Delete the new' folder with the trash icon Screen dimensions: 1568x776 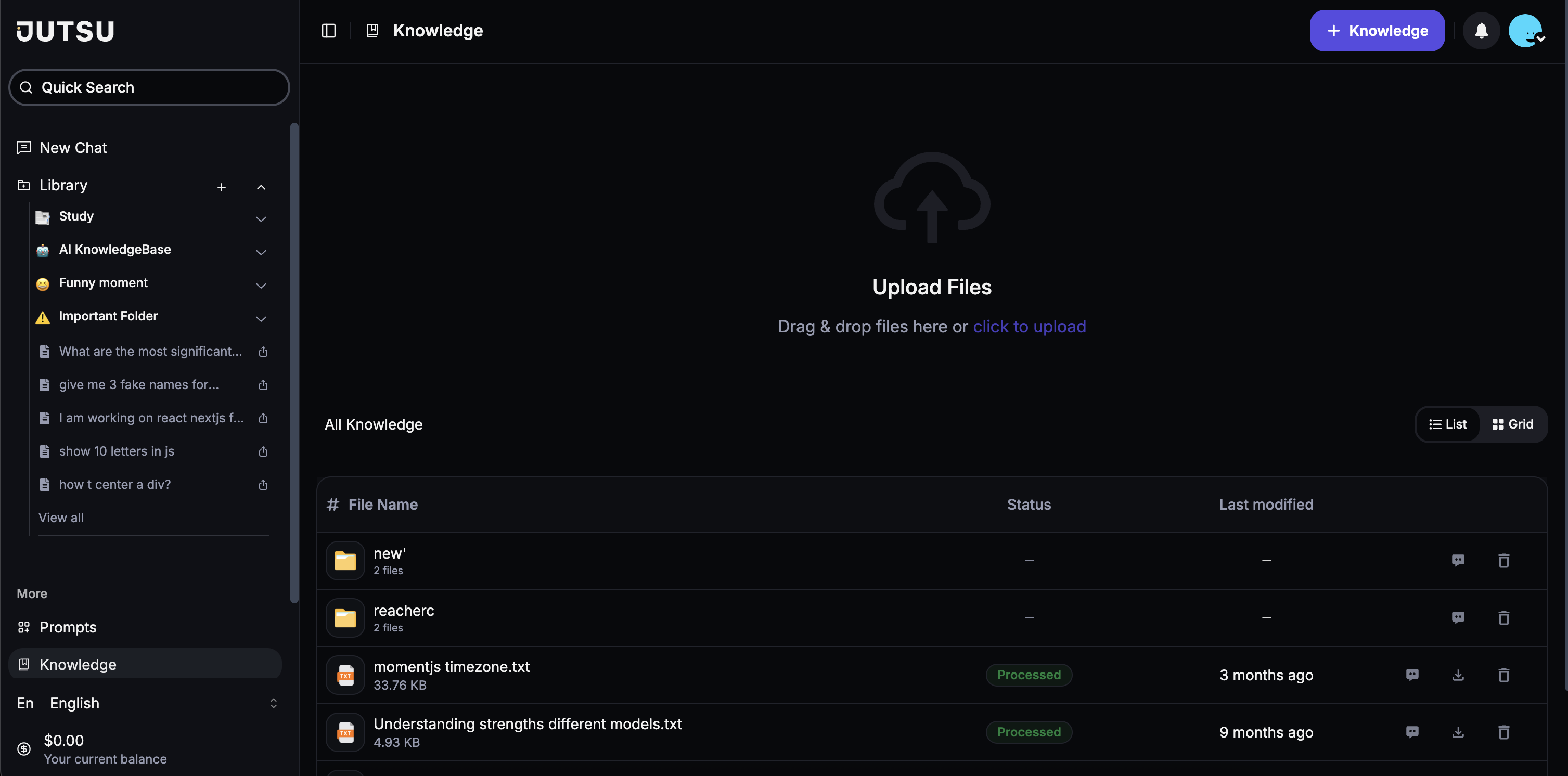click(x=1503, y=561)
